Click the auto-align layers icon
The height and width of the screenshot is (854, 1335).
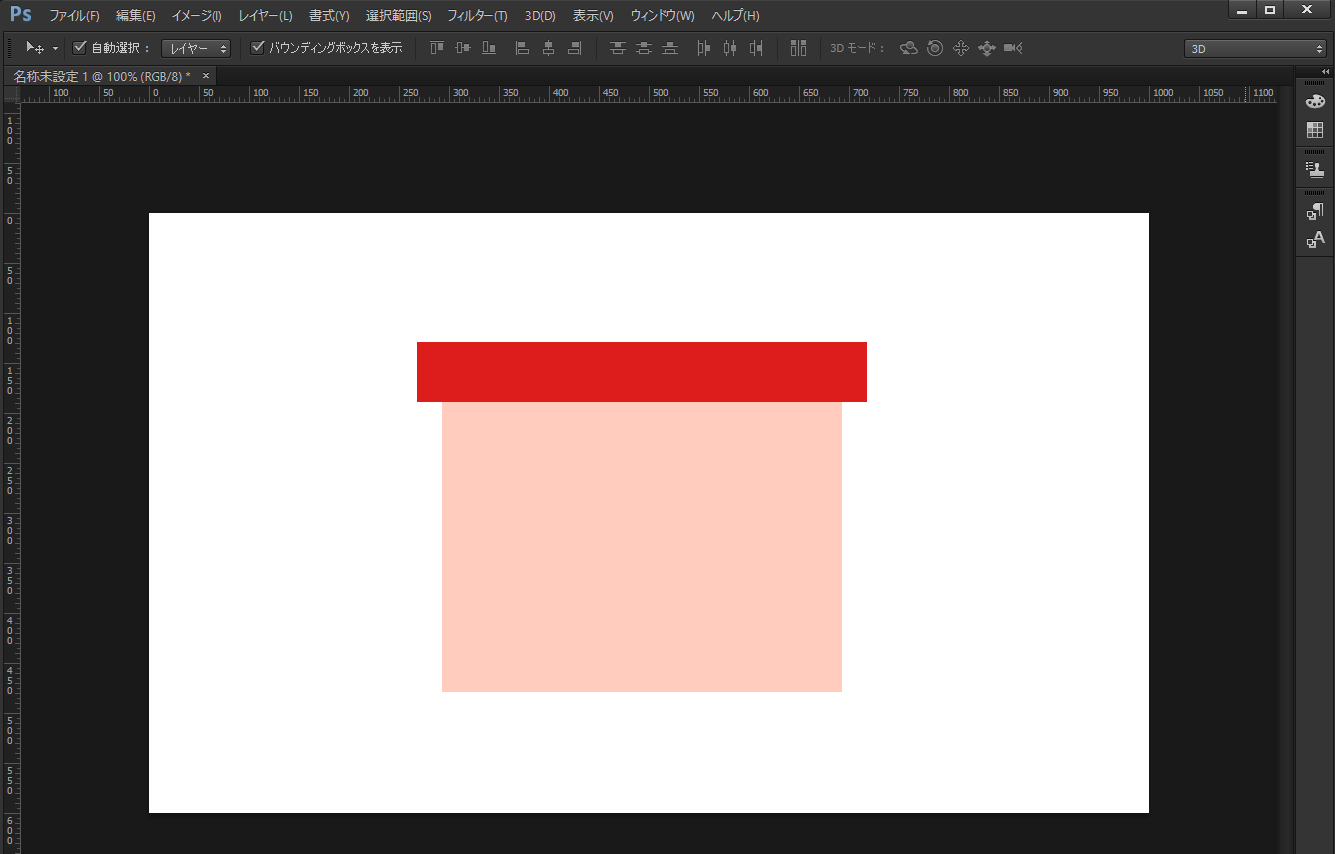[x=797, y=48]
